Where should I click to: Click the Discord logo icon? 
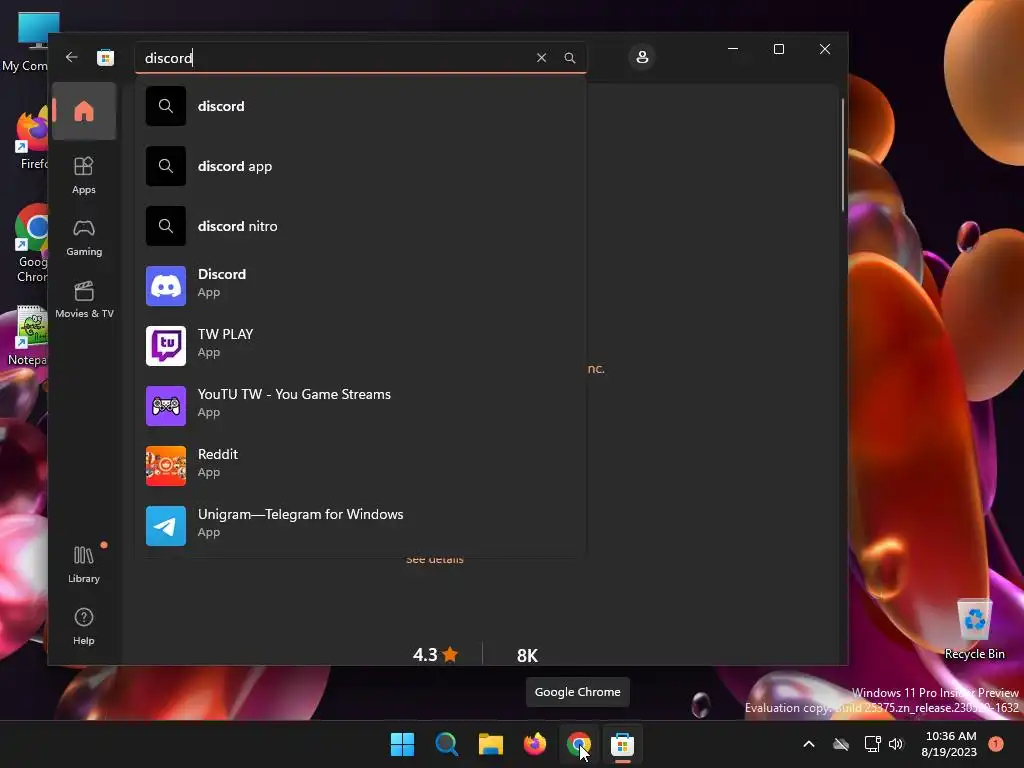coord(166,286)
